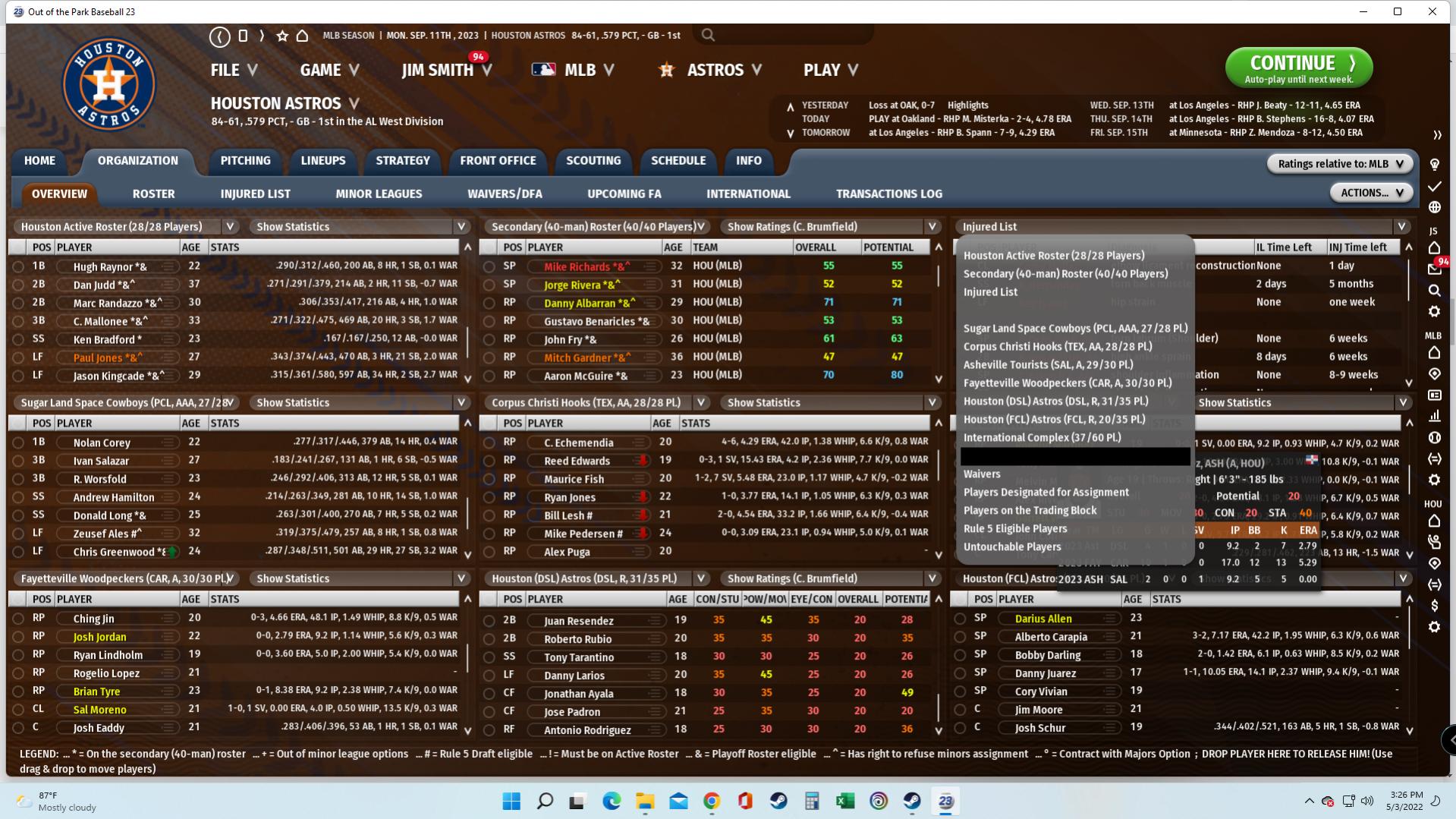
Task: Open the HOU medical stethoscope icon
Action: pyautogui.click(x=1434, y=542)
